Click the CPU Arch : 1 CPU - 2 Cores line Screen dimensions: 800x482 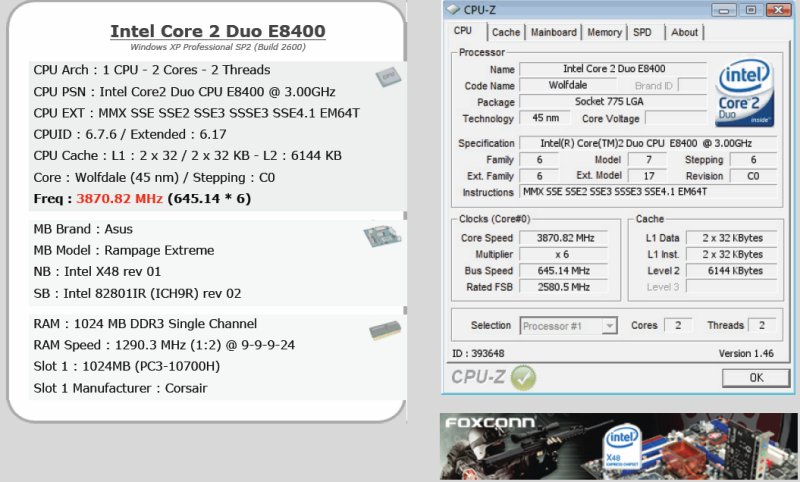pos(152,70)
